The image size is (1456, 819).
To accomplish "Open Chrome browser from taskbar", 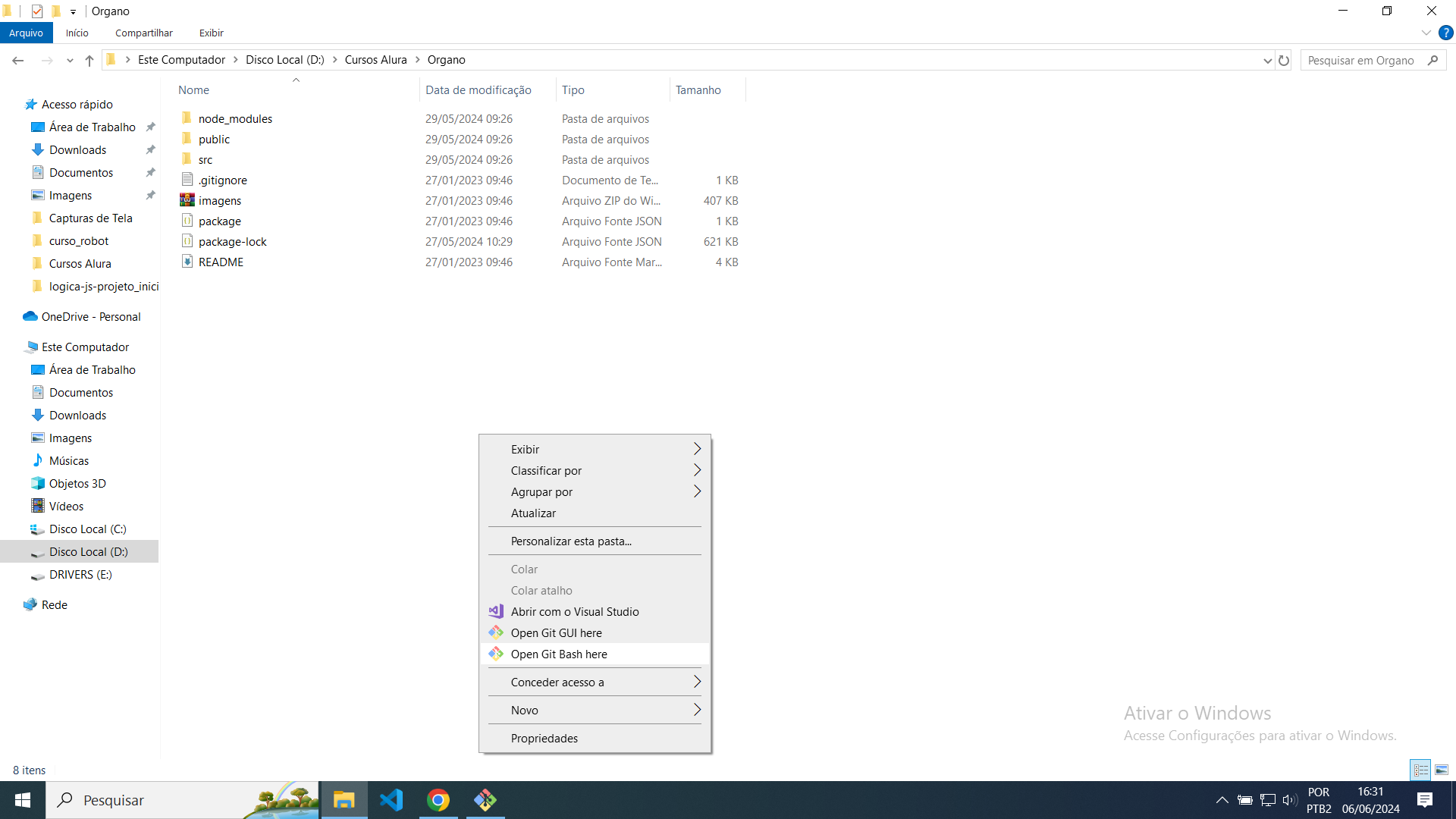I will coord(438,800).
